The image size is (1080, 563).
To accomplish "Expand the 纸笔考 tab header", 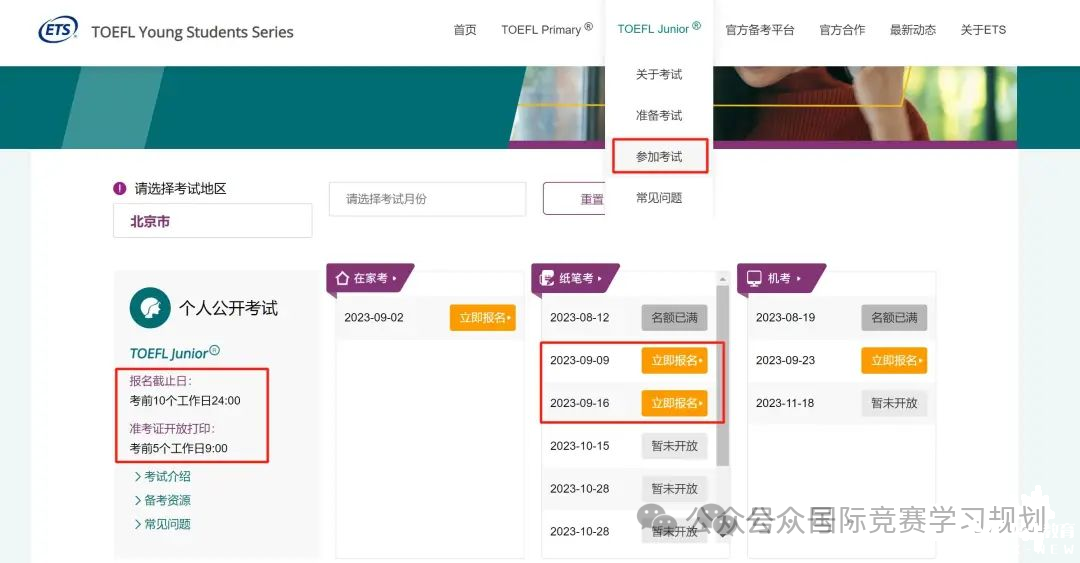I will [x=574, y=278].
